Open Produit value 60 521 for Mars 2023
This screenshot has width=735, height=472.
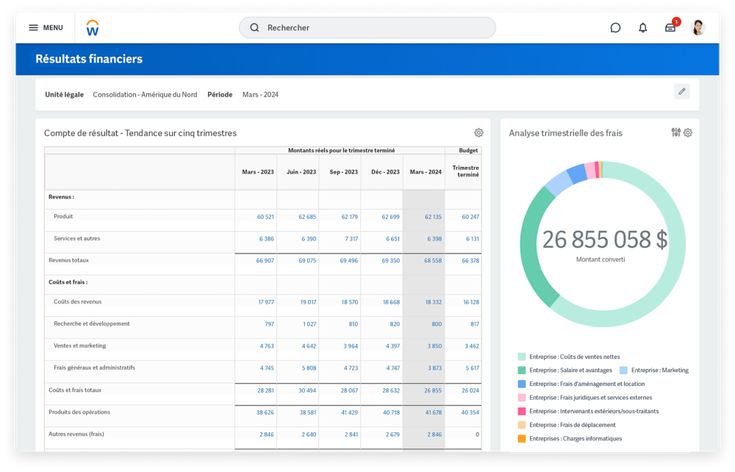pos(265,217)
